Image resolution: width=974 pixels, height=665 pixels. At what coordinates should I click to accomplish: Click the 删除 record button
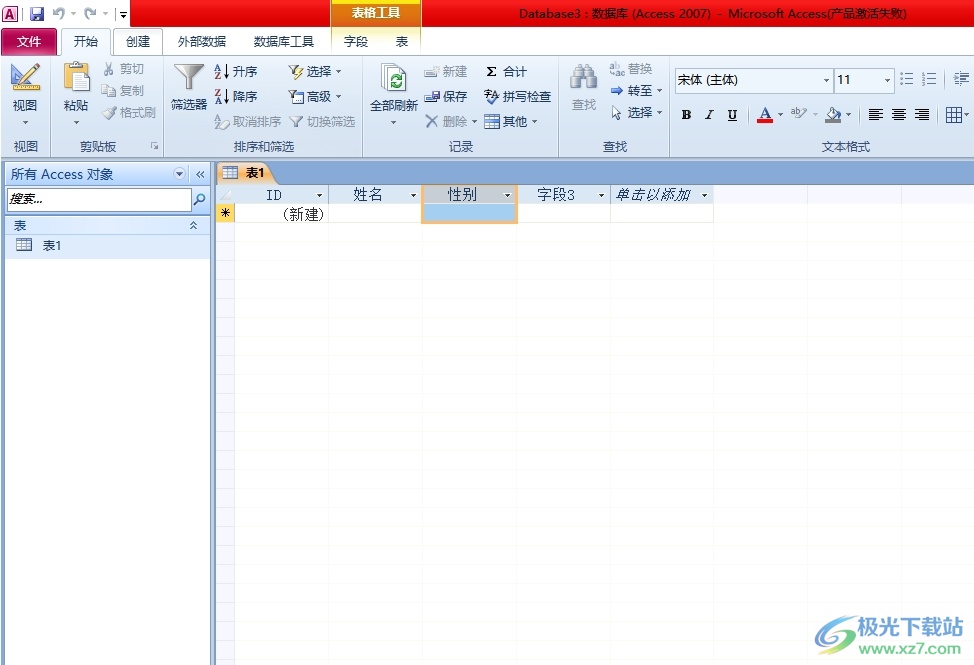446,122
